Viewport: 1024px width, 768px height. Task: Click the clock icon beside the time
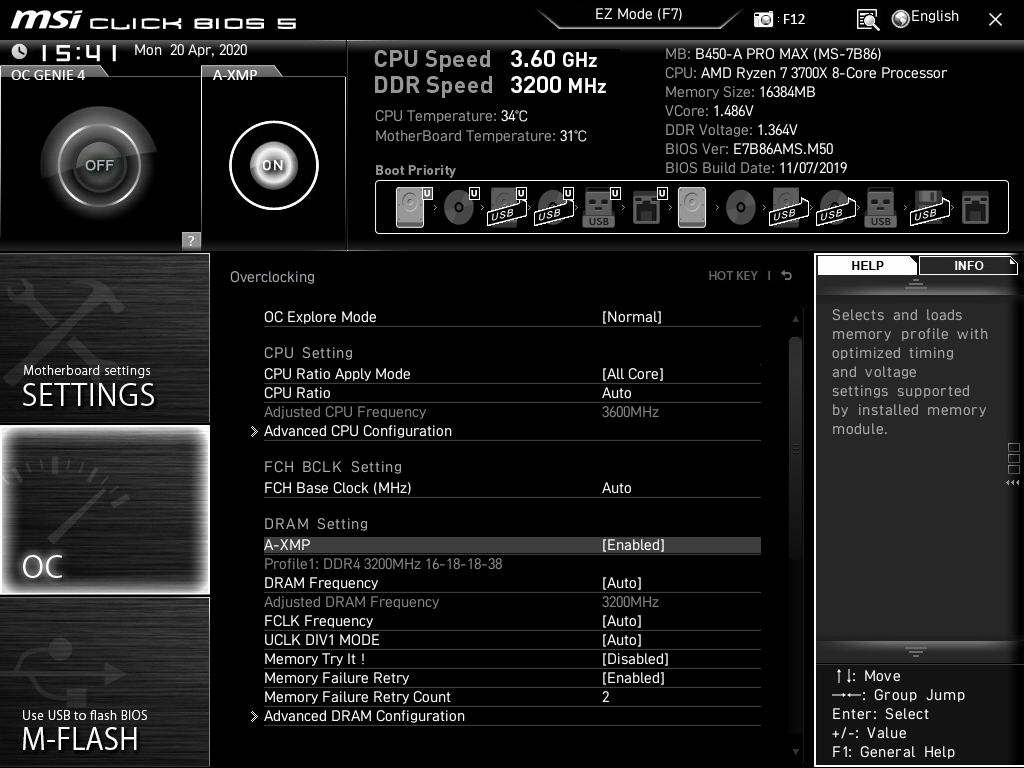[20, 51]
